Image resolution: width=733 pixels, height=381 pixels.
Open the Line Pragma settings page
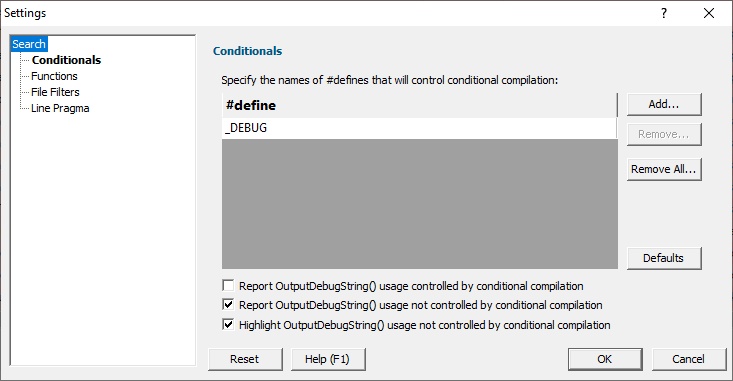pos(60,108)
